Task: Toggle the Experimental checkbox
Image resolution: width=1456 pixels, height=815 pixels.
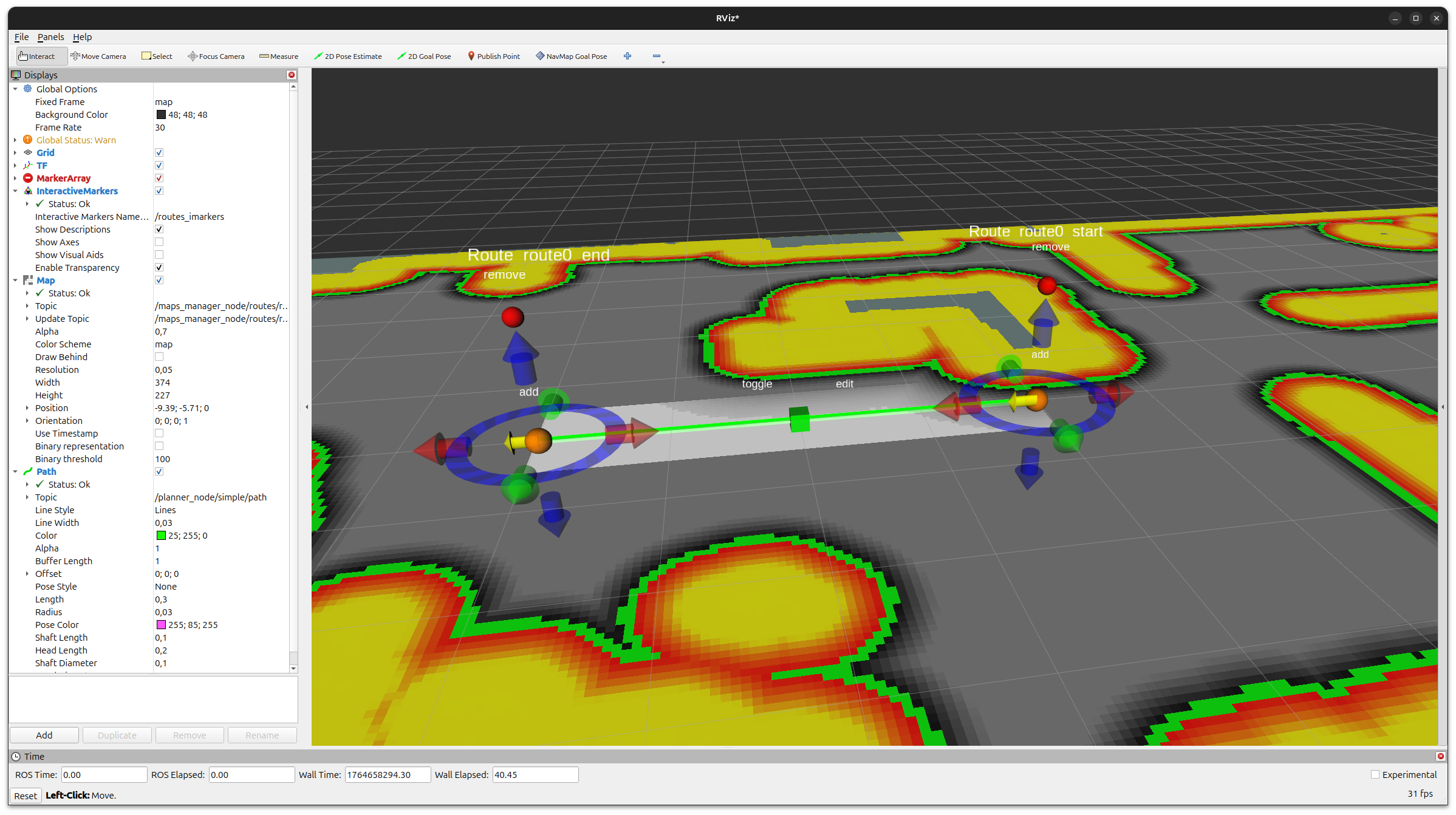Action: pos(1375,774)
